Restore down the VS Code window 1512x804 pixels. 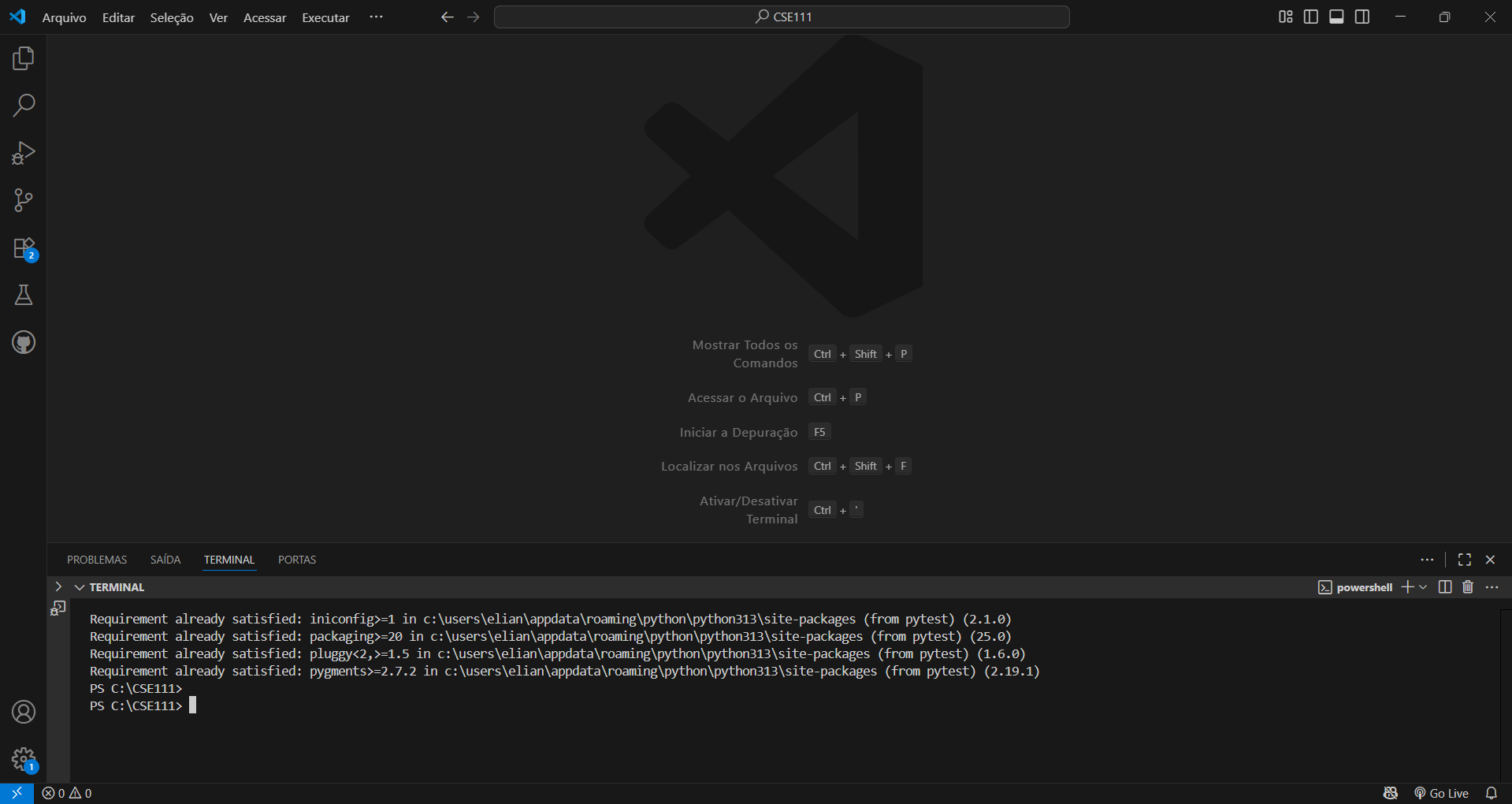point(1444,17)
